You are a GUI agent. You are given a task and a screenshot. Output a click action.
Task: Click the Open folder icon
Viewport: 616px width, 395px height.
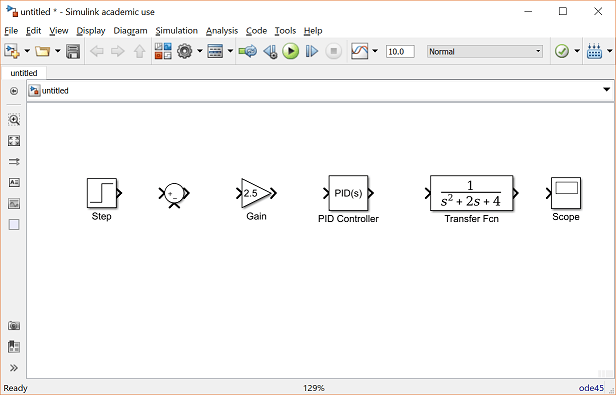(42, 51)
